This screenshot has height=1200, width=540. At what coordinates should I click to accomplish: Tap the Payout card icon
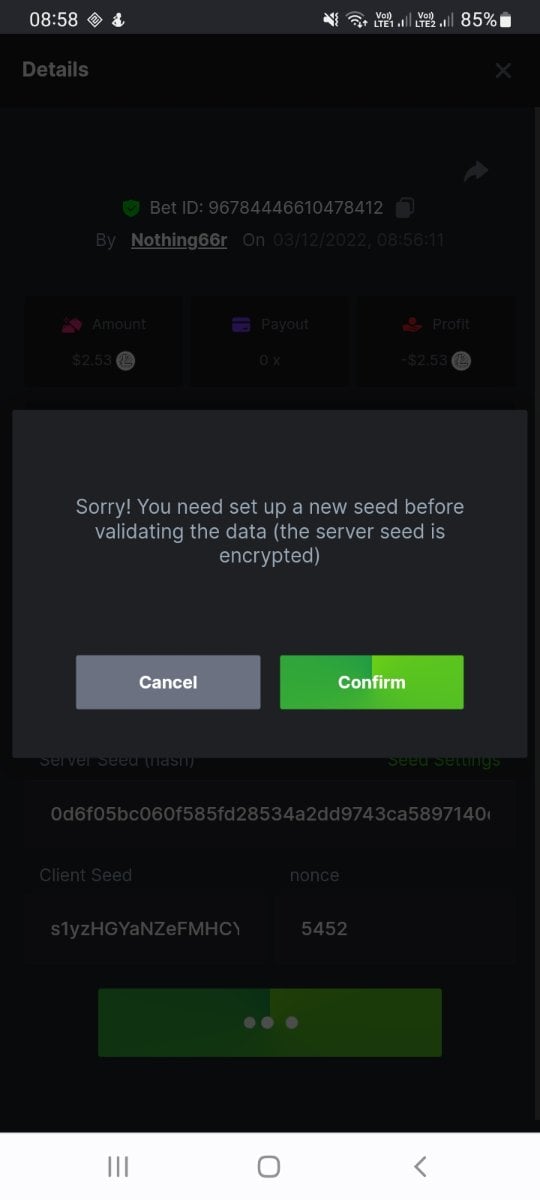241,324
